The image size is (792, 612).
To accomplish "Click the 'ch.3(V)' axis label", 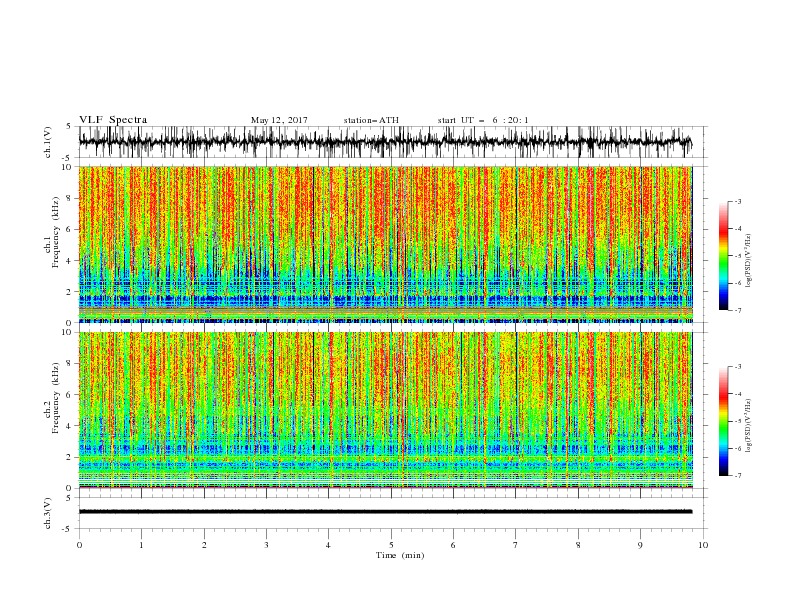I will (48, 513).
